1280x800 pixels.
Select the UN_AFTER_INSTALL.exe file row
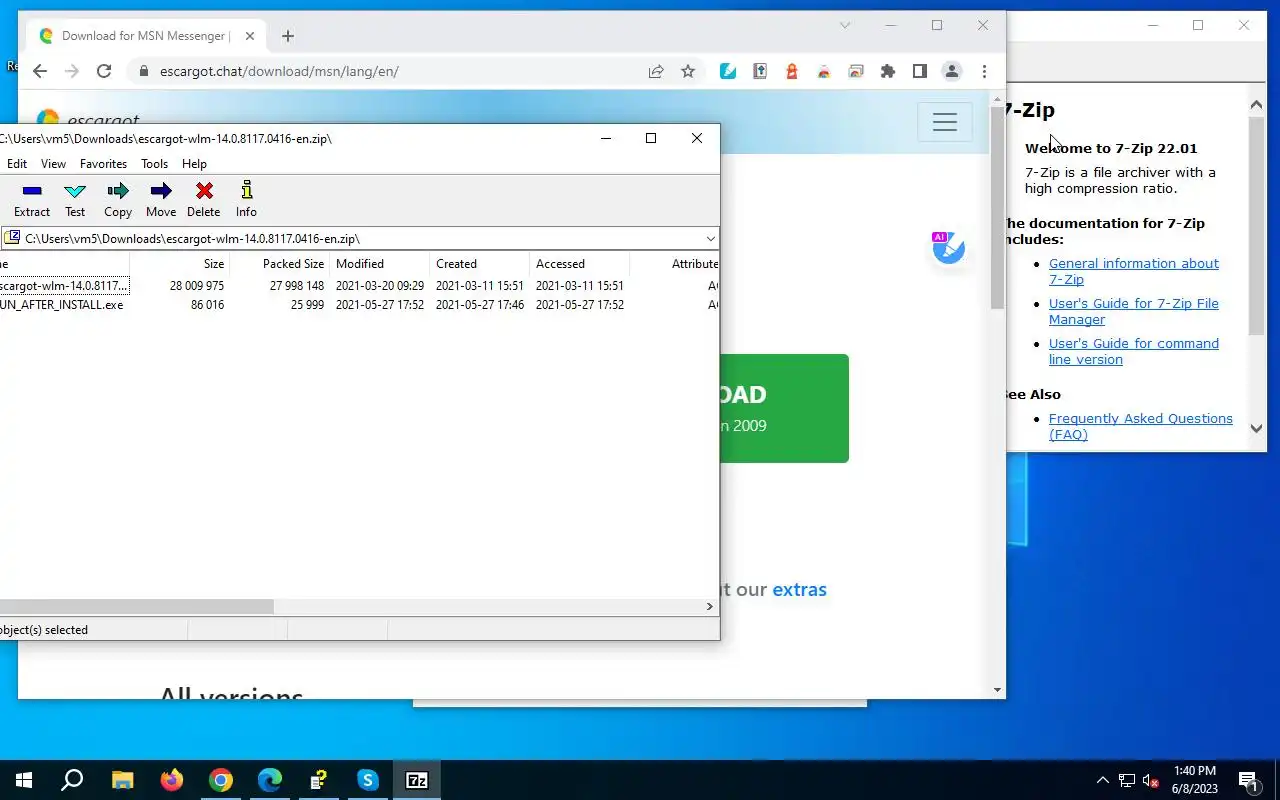(359, 305)
